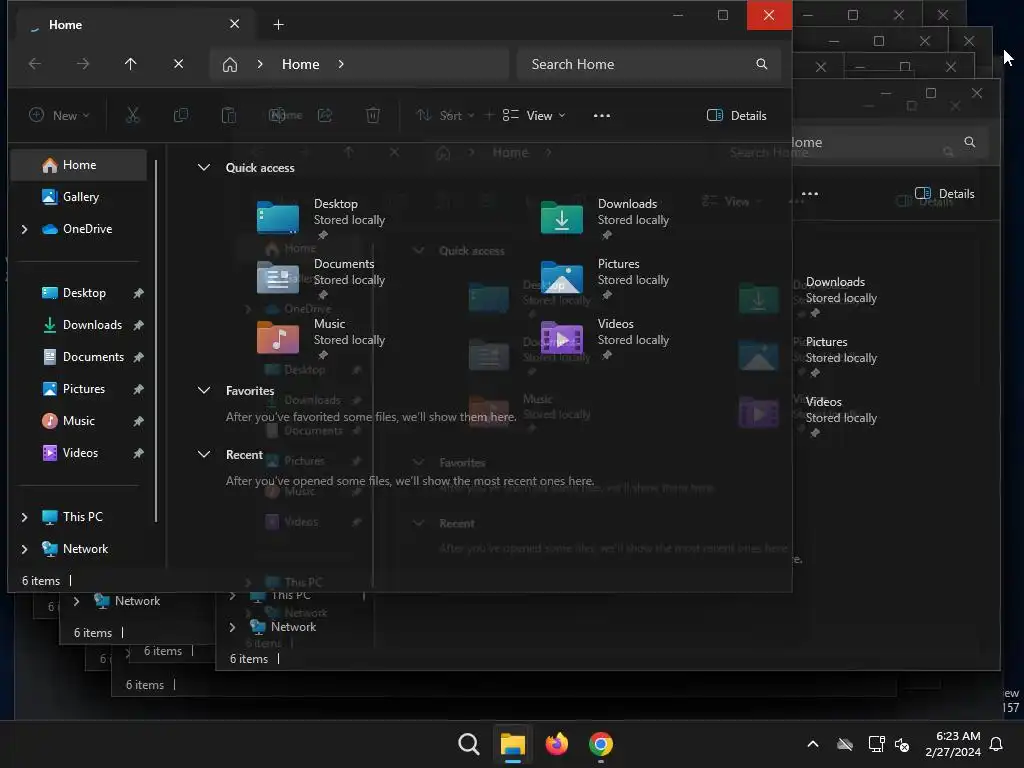Viewport: 1024px width, 768px height.
Task: Click the navigation pane scrollbar
Action: (x=156, y=341)
